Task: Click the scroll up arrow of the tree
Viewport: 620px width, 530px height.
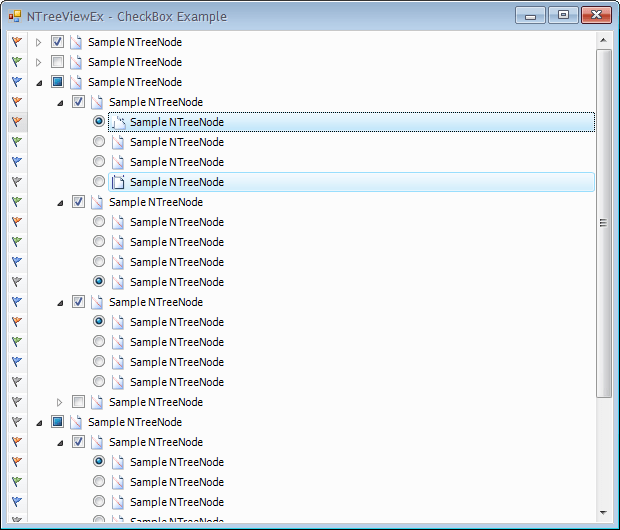Action: (603, 40)
